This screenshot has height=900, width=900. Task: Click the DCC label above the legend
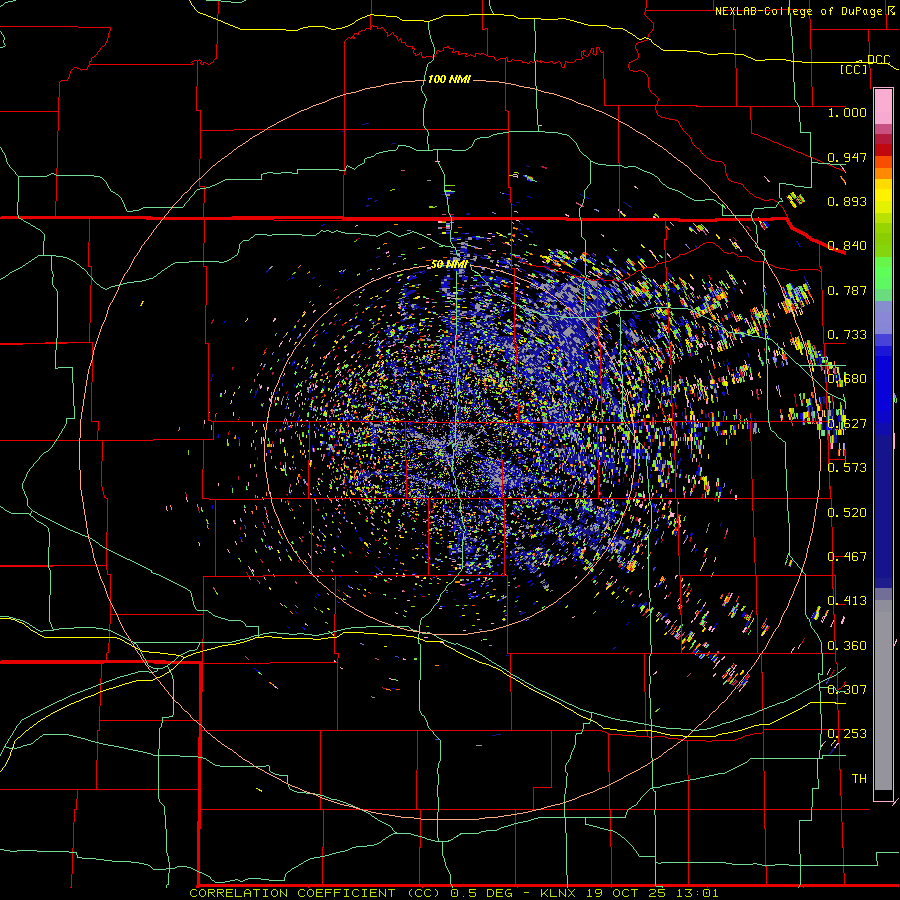pos(878,60)
